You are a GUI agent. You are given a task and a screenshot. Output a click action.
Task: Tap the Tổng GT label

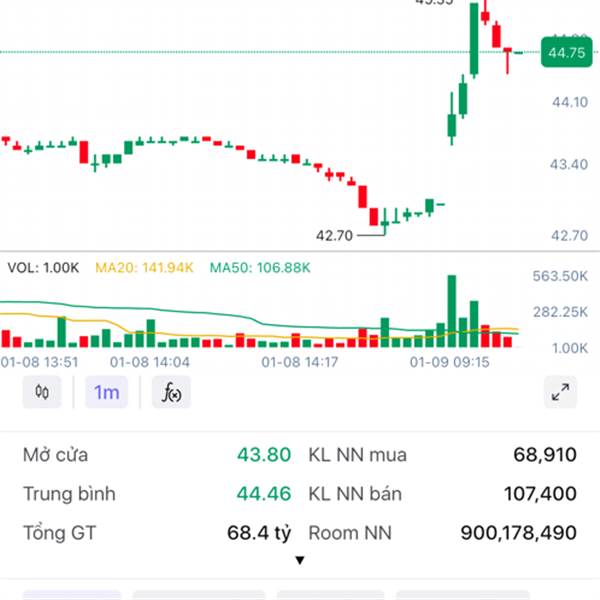[x=59, y=533]
